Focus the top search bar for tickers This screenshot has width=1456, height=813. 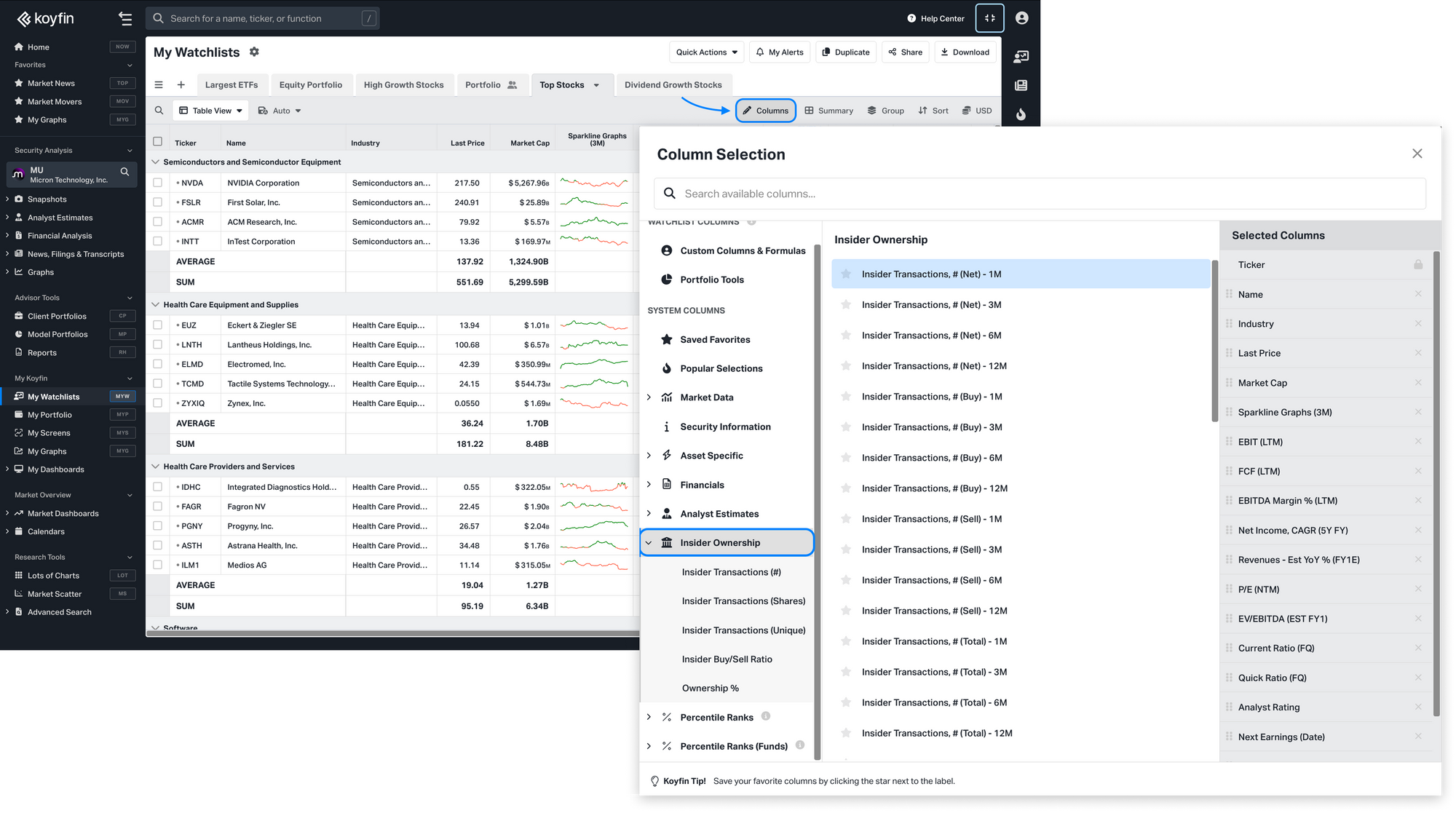(263, 19)
